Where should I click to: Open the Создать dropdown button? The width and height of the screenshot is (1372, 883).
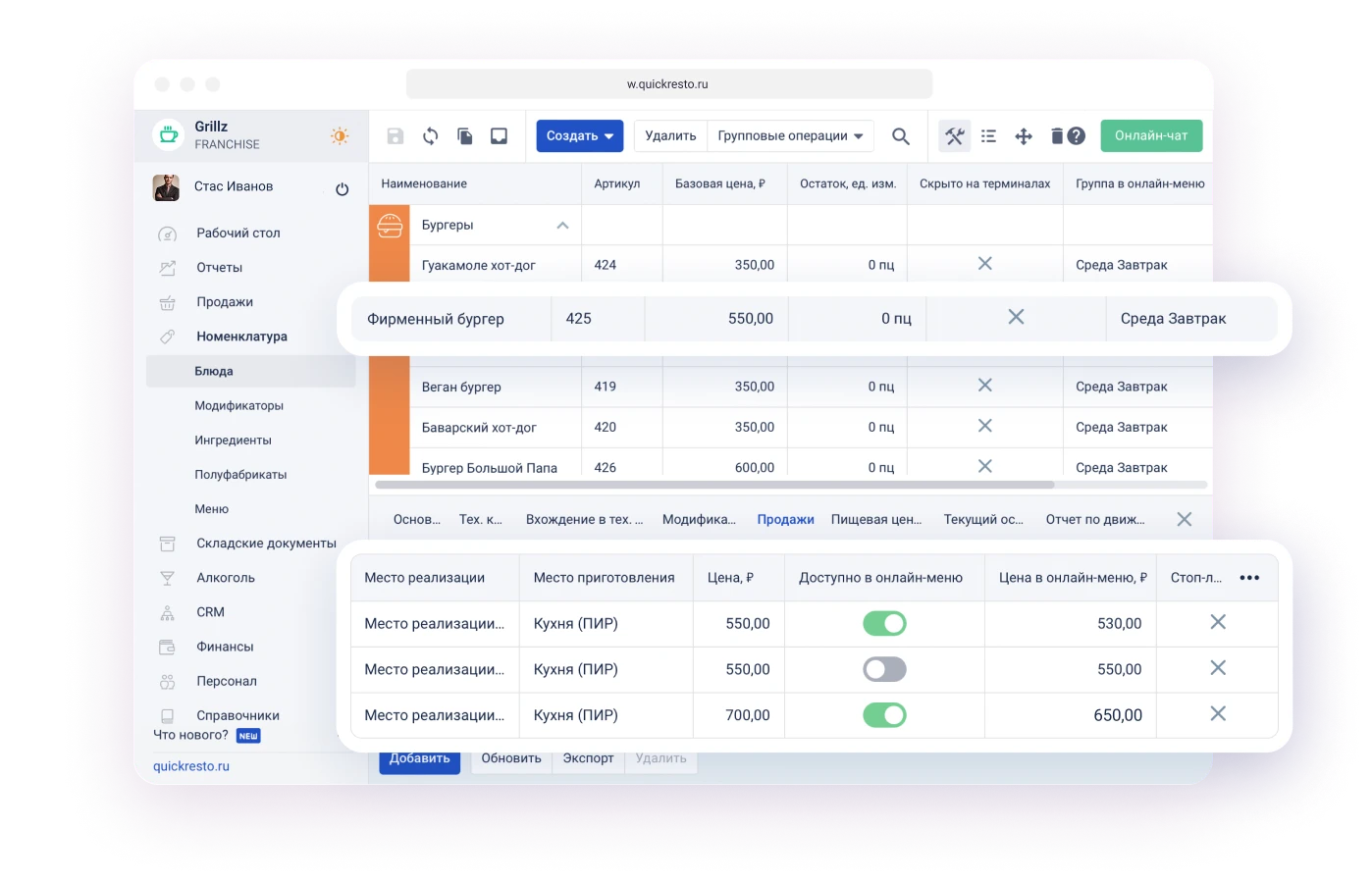pyautogui.click(x=580, y=136)
